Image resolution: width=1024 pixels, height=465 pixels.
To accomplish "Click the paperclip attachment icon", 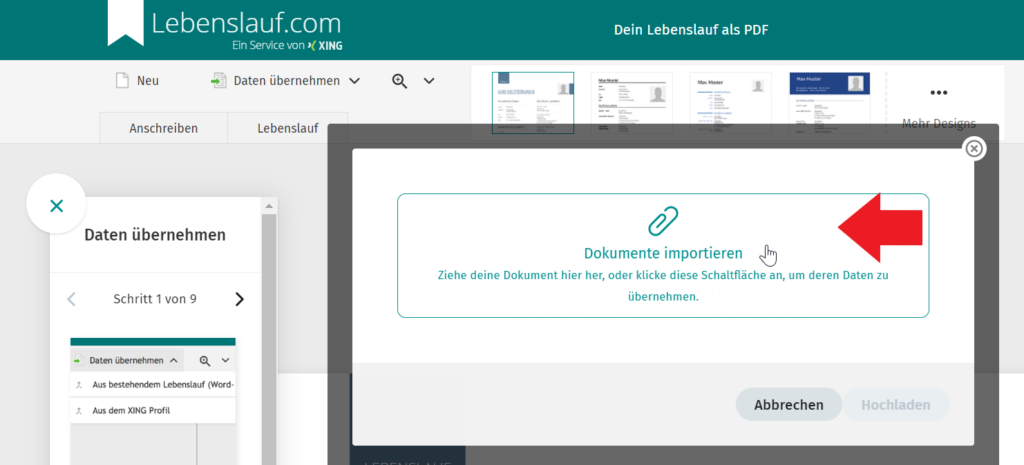I will (x=663, y=221).
